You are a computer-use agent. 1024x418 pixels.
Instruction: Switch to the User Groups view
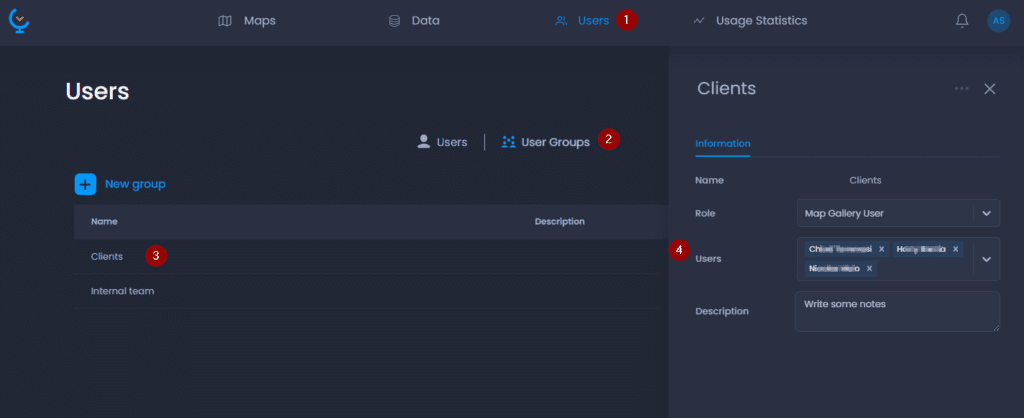[x=545, y=142]
